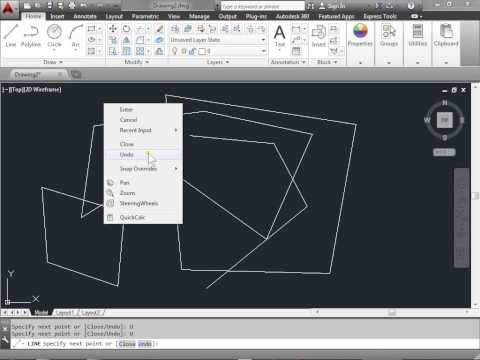Select the Linear dimension tool

[x=296, y=29]
